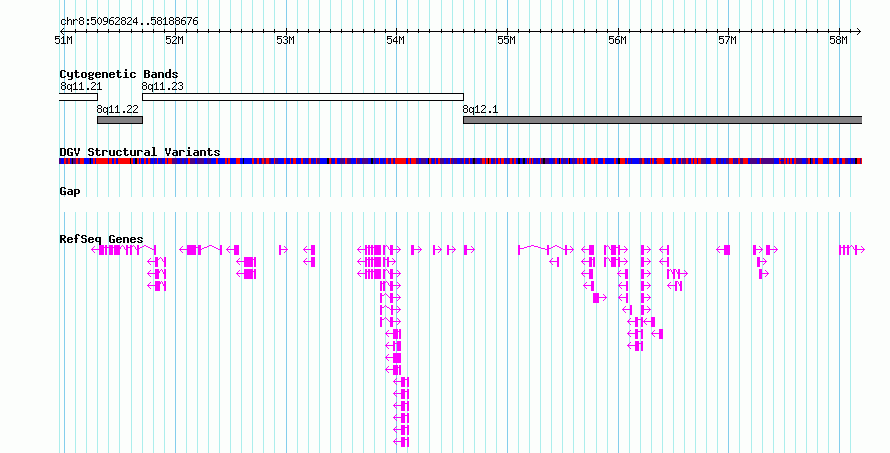Image resolution: width=890 pixels, height=453 pixels.
Task: Open the long spliced gene between 55M and 55.6M
Action: tap(546, 250)
